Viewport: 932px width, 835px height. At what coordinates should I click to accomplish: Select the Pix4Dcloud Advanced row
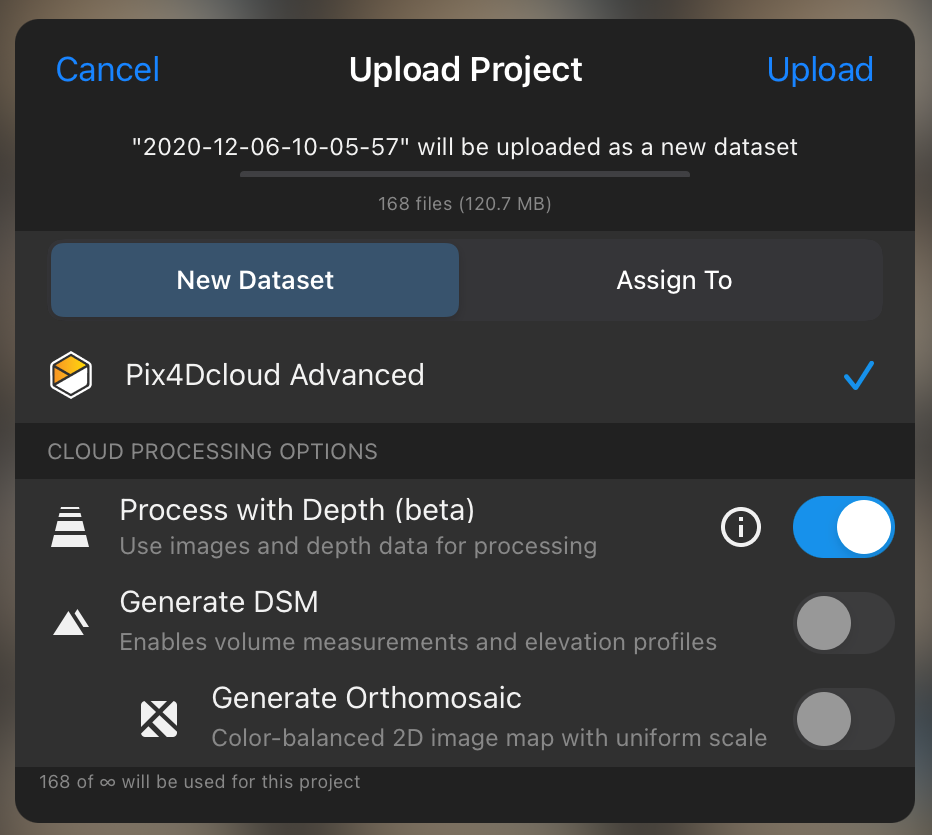465,375
